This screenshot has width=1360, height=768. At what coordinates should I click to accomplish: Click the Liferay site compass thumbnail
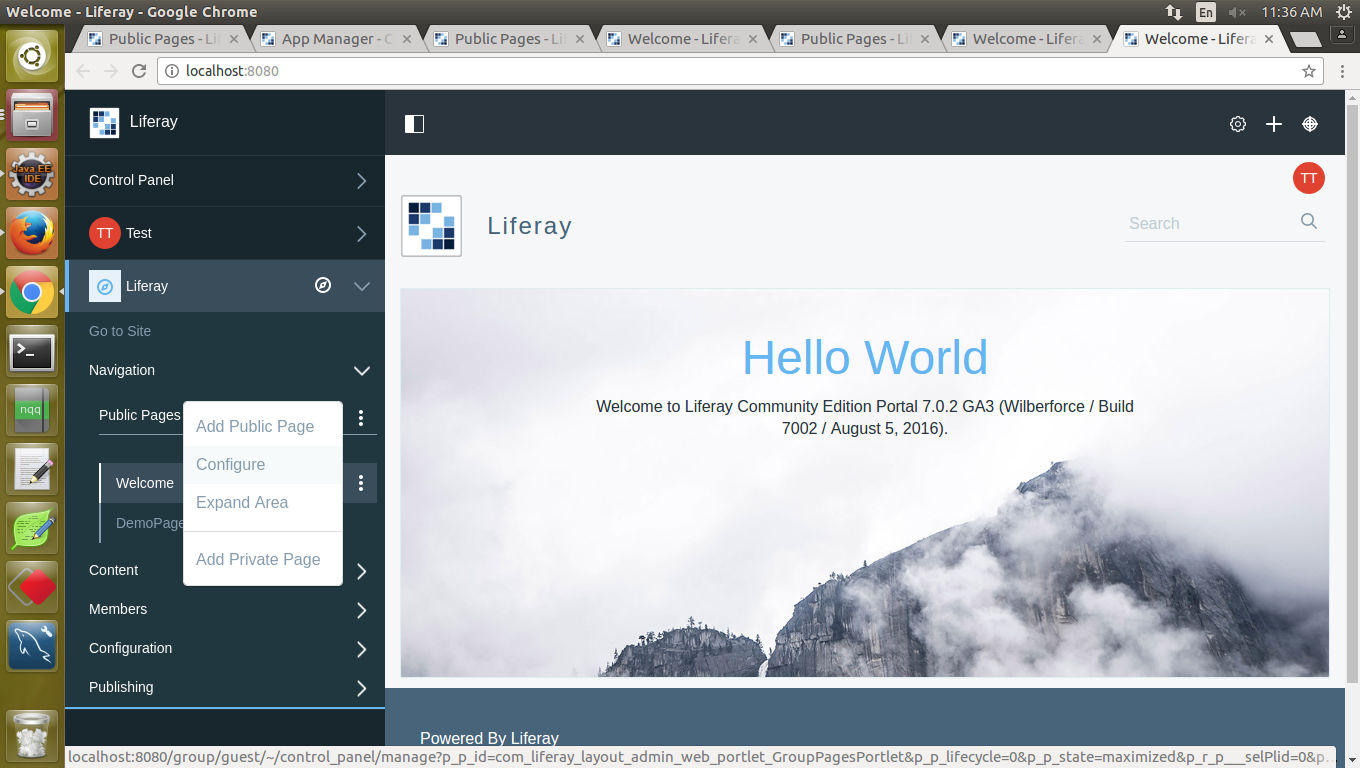tap(105, 286)
